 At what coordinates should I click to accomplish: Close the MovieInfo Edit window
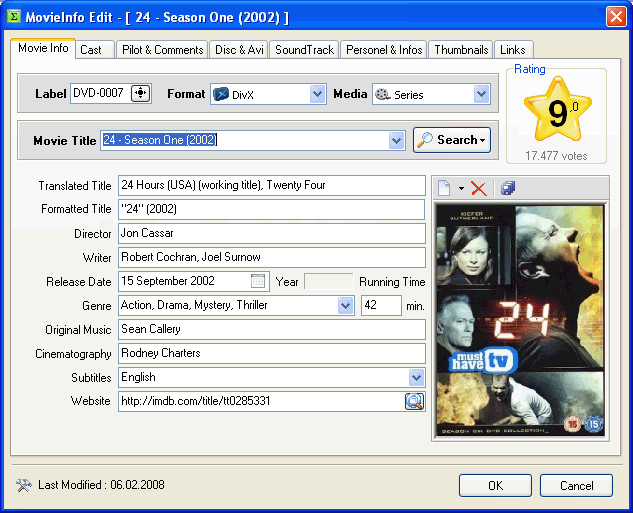point(616,17)
